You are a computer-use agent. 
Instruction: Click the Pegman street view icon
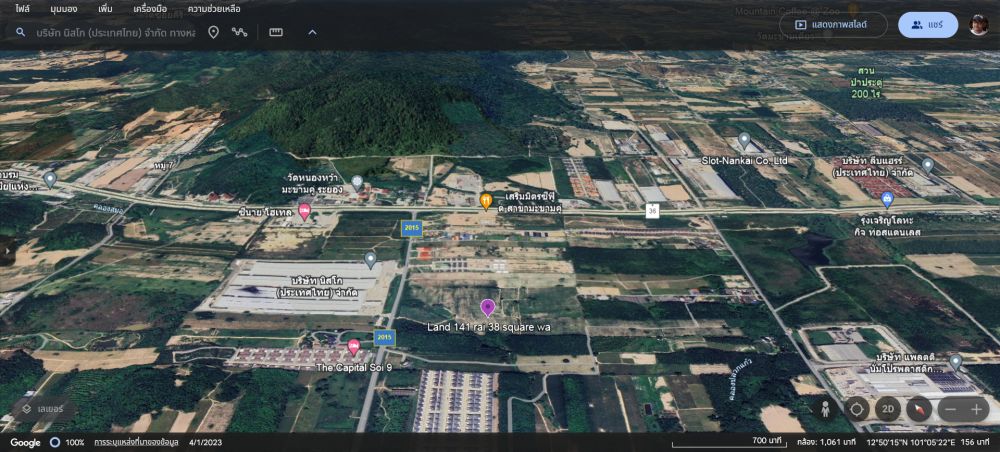tap(826, 409)
